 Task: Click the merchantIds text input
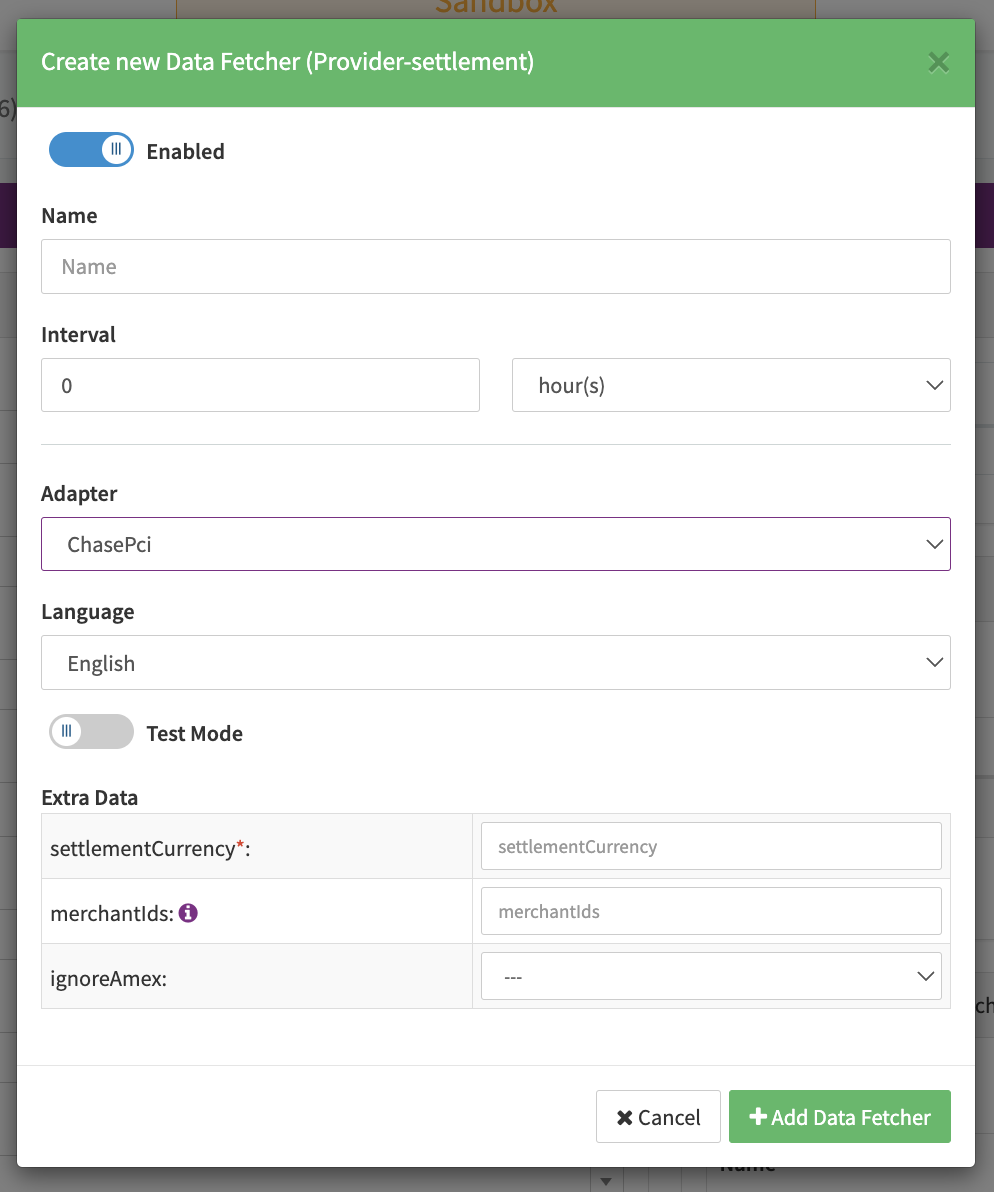[710, 912]
